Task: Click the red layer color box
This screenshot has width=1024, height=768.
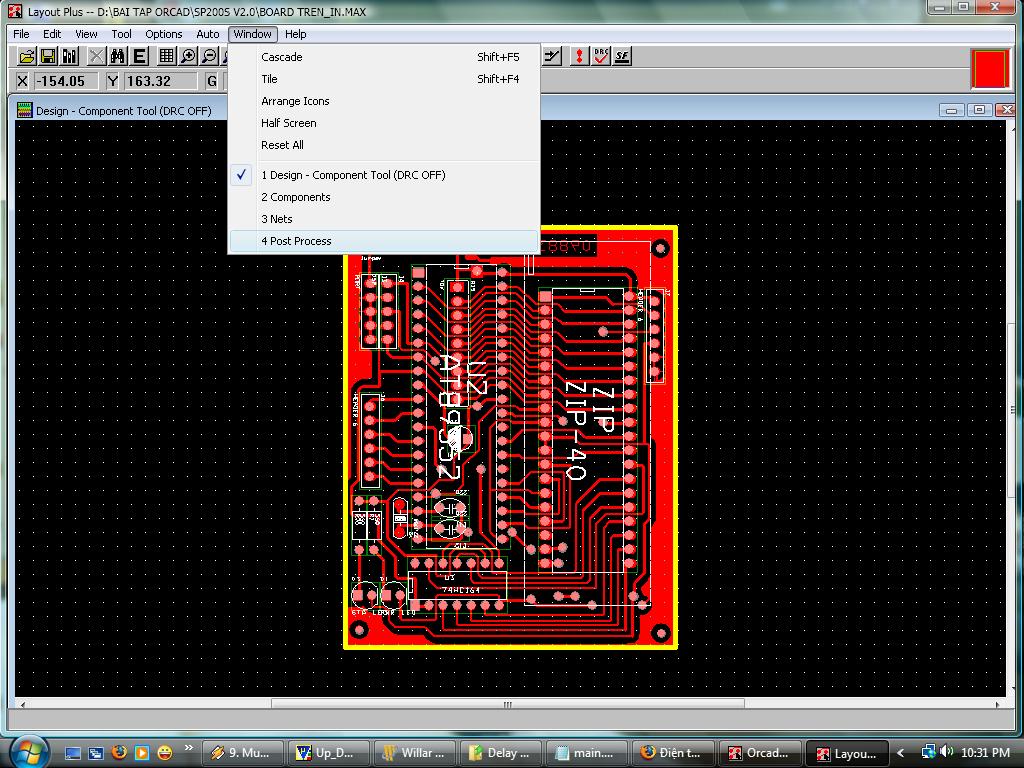Action: click(x=991, y=69)
